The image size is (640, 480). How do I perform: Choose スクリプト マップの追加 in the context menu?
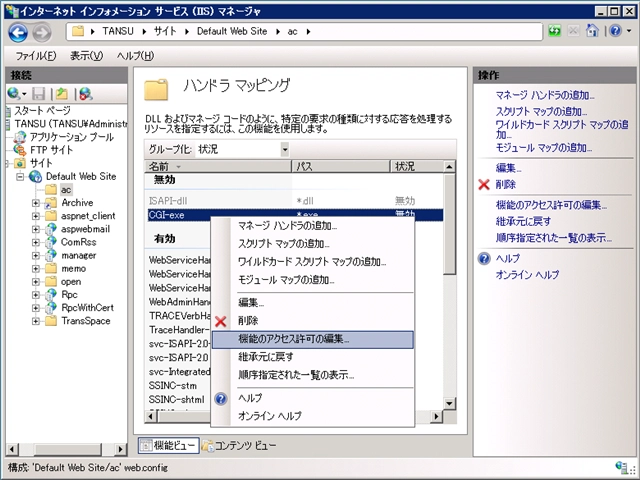[313, 244]
